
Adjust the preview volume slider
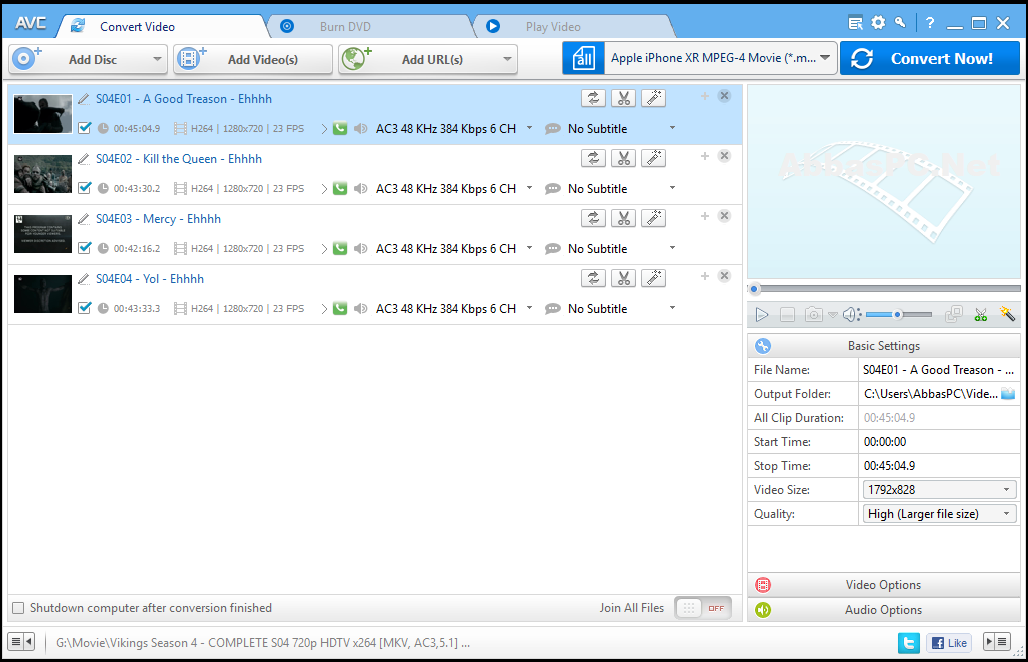click(x=899, y=315)
